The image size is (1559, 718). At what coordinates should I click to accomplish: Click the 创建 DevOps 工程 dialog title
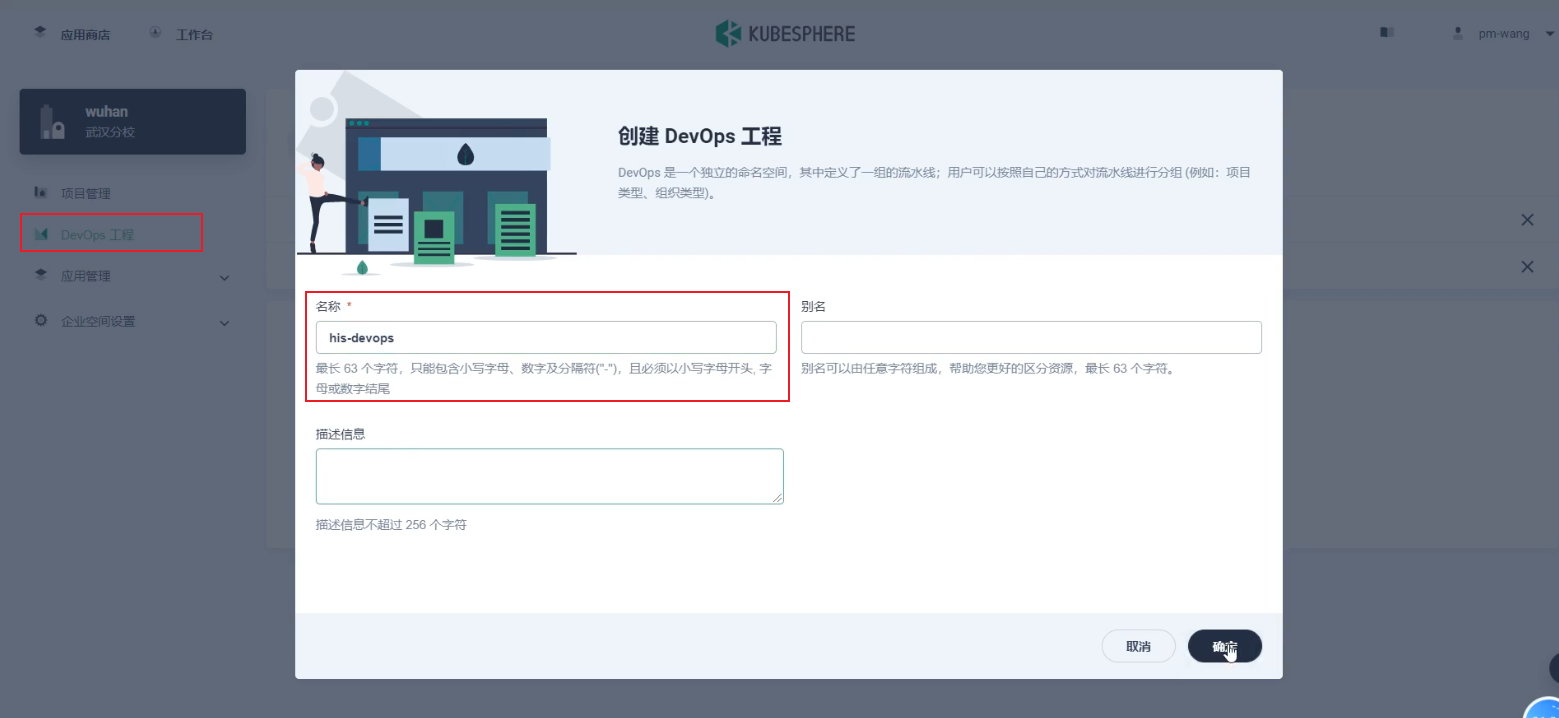(700, 137)
